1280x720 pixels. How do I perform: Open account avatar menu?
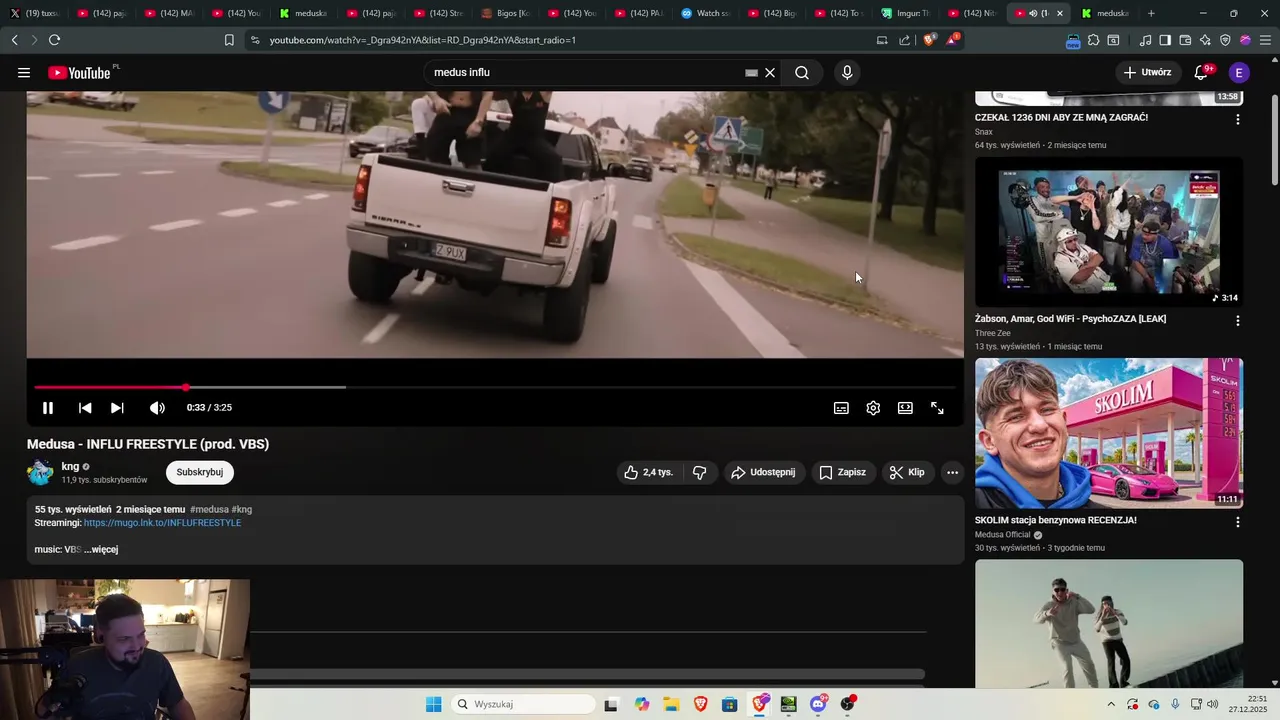click(1239, 73)
